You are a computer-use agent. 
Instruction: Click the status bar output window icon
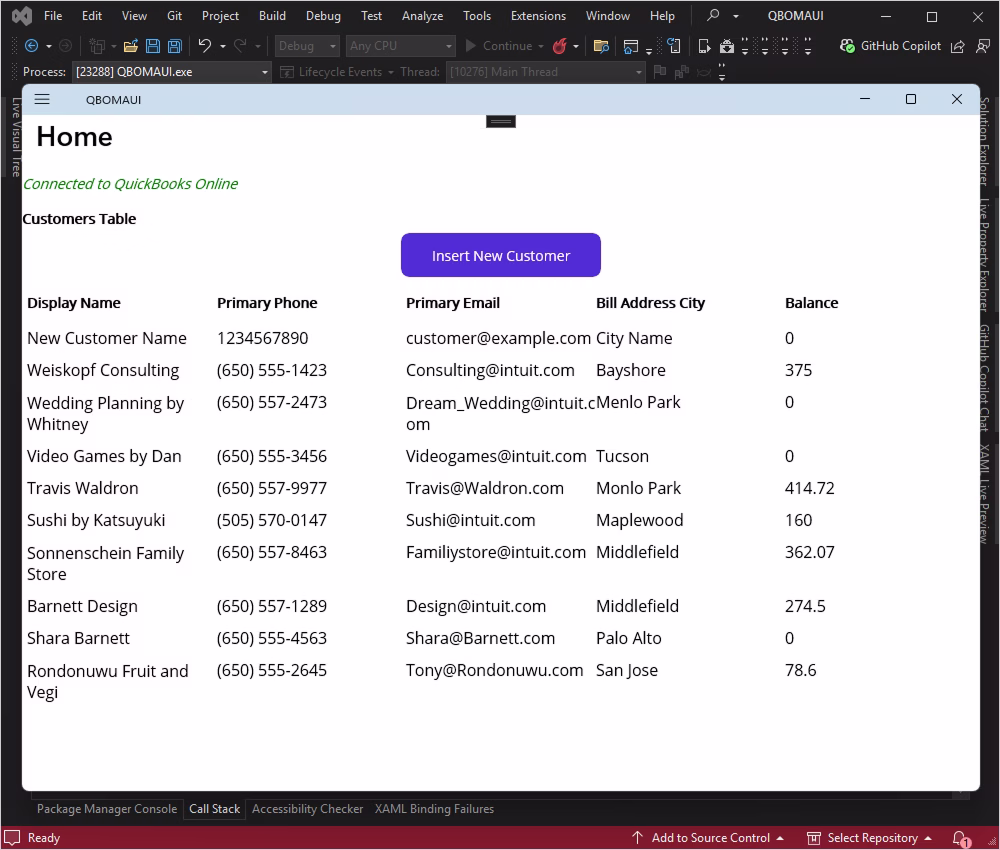[12, 838]
